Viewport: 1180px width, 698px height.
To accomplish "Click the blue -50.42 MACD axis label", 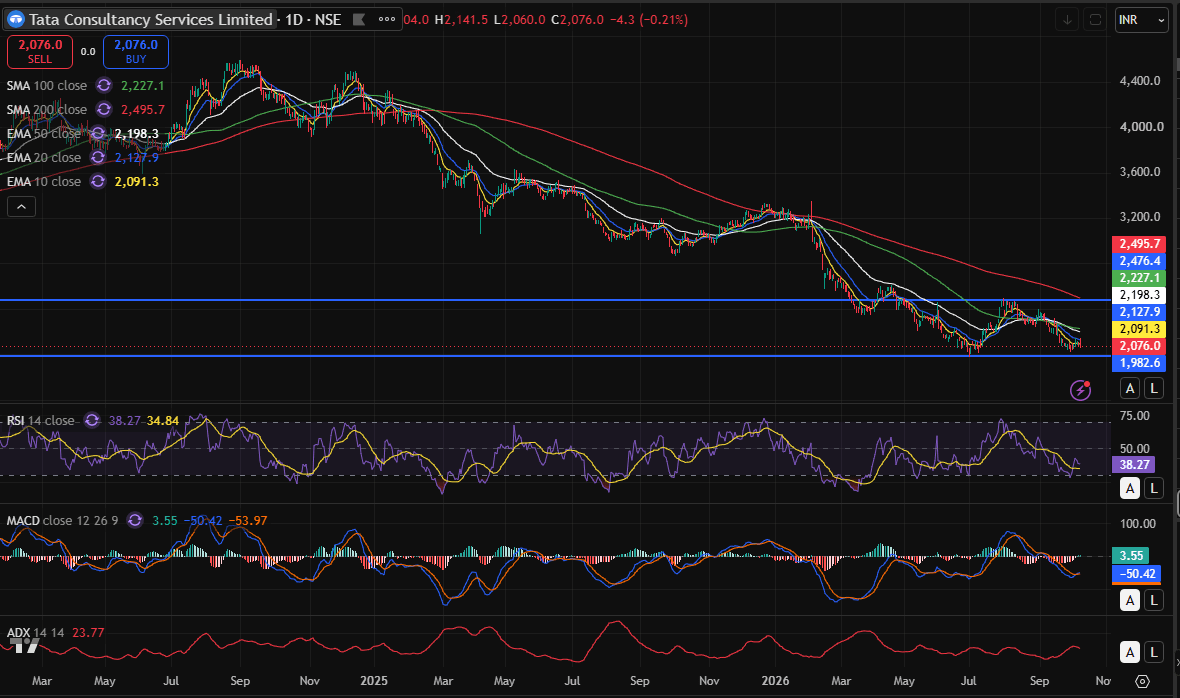I will [1136, 574].
